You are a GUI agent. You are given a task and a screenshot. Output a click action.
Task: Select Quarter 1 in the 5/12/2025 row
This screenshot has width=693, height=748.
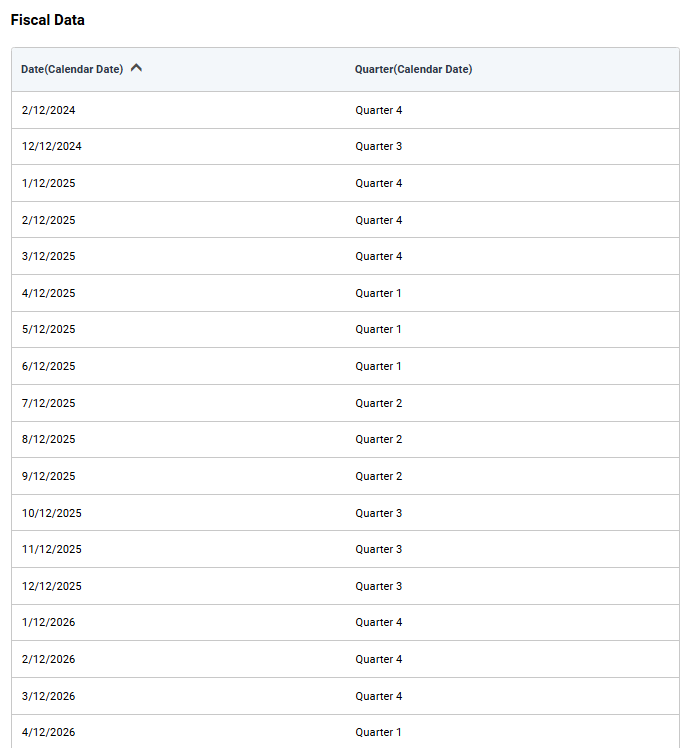378,330
